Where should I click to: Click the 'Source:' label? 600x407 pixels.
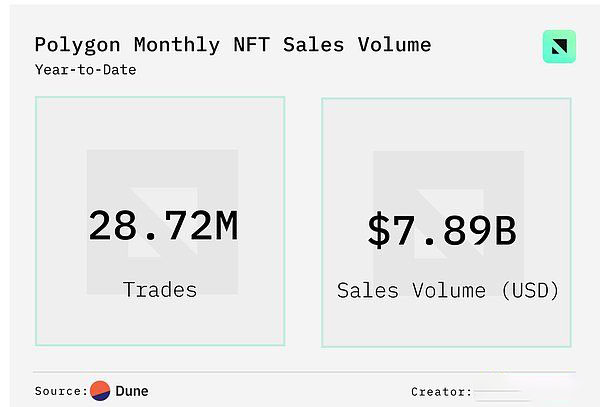coord(61,391)
